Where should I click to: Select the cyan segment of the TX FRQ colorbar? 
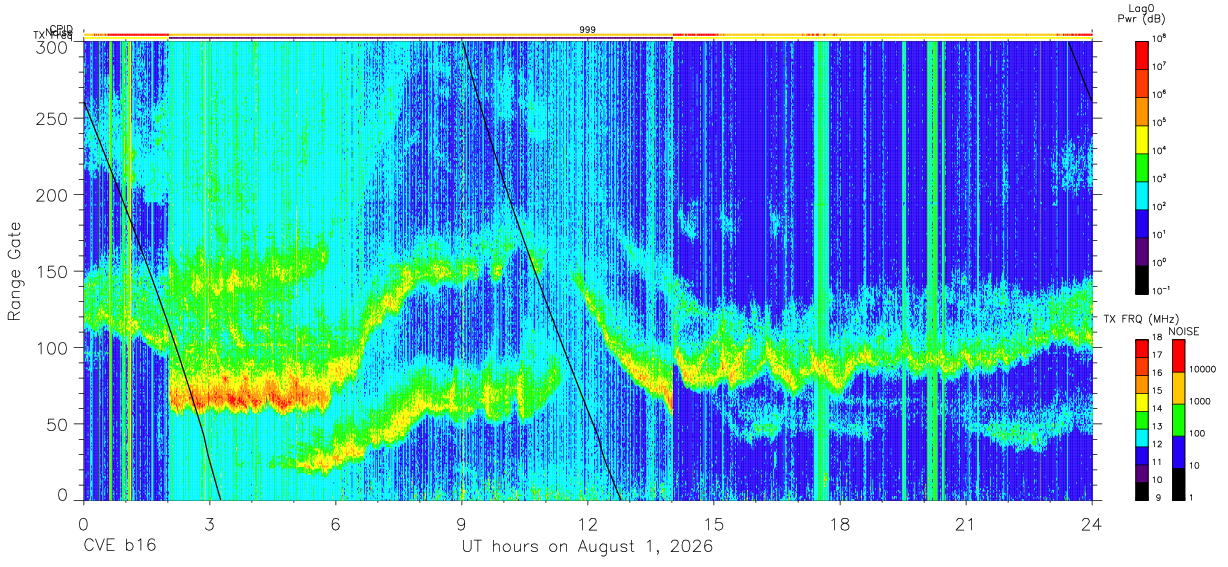1141,438
